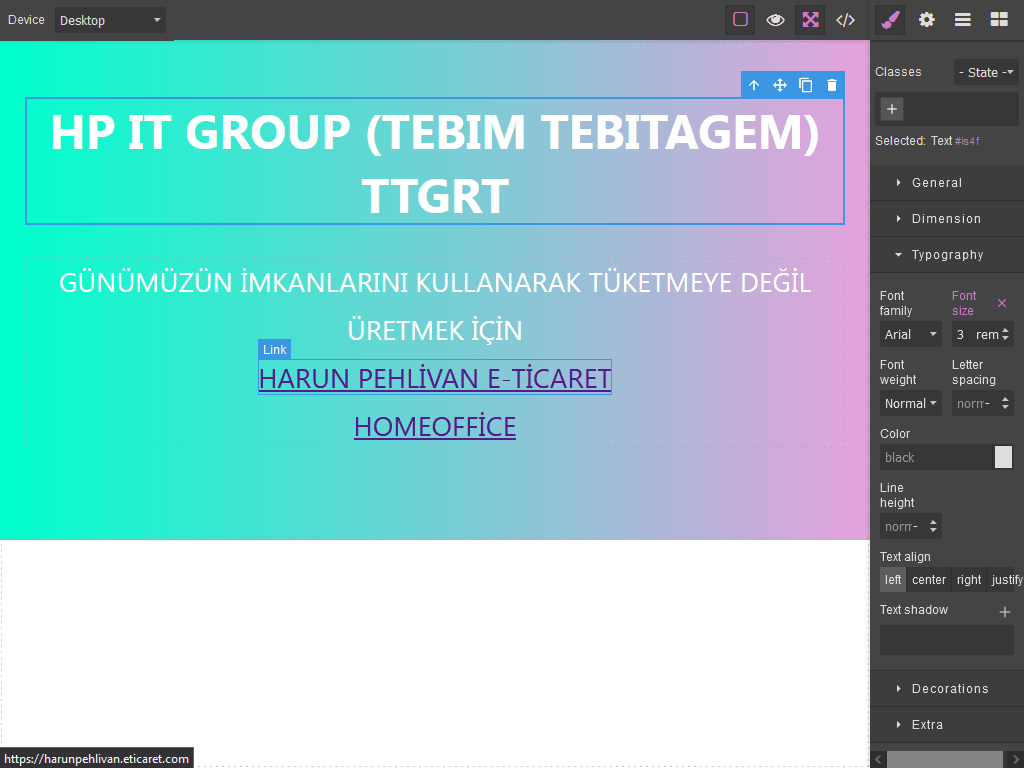Viewport: 1024px width, 768px height.
Task: Toggle fullscreen mode icon
Action: tap(810, 20)
